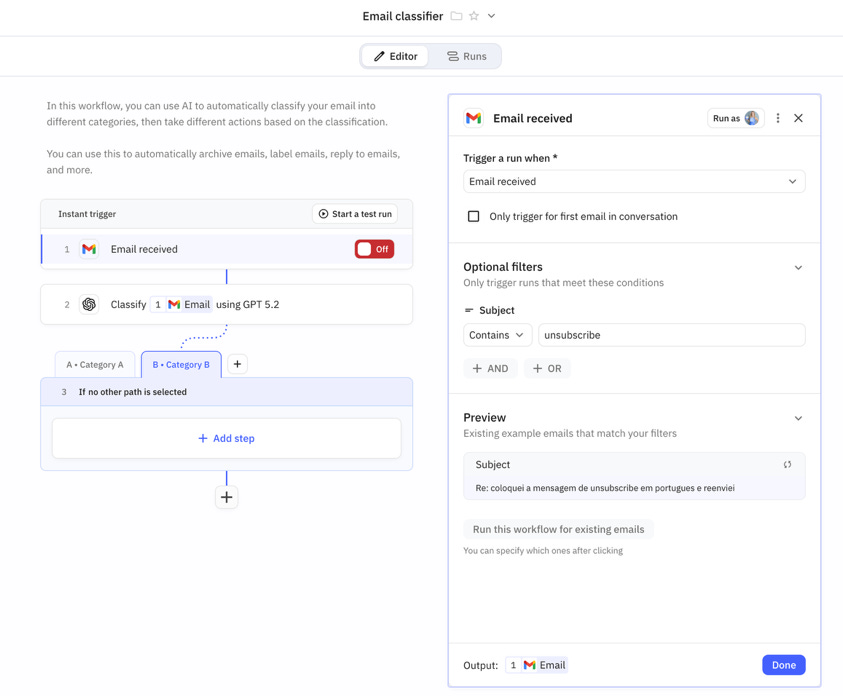Switch to the Runs tab
This screenshot has width=843, height=696.
(x=467, y=56)
